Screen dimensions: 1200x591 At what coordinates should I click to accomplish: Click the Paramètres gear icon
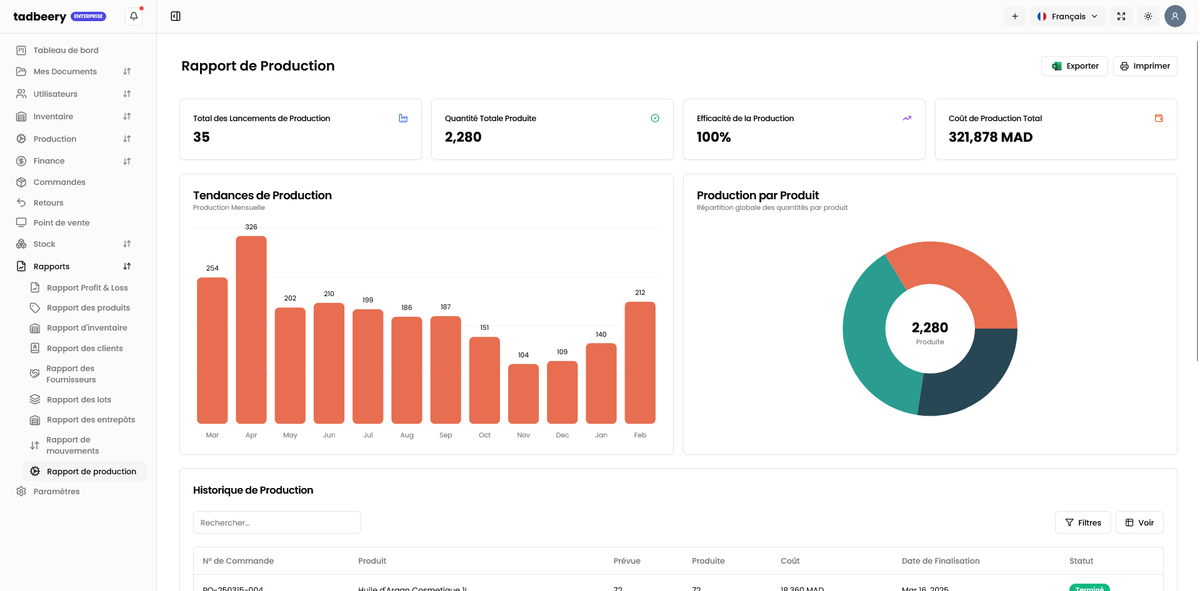(x=21, y=492)
